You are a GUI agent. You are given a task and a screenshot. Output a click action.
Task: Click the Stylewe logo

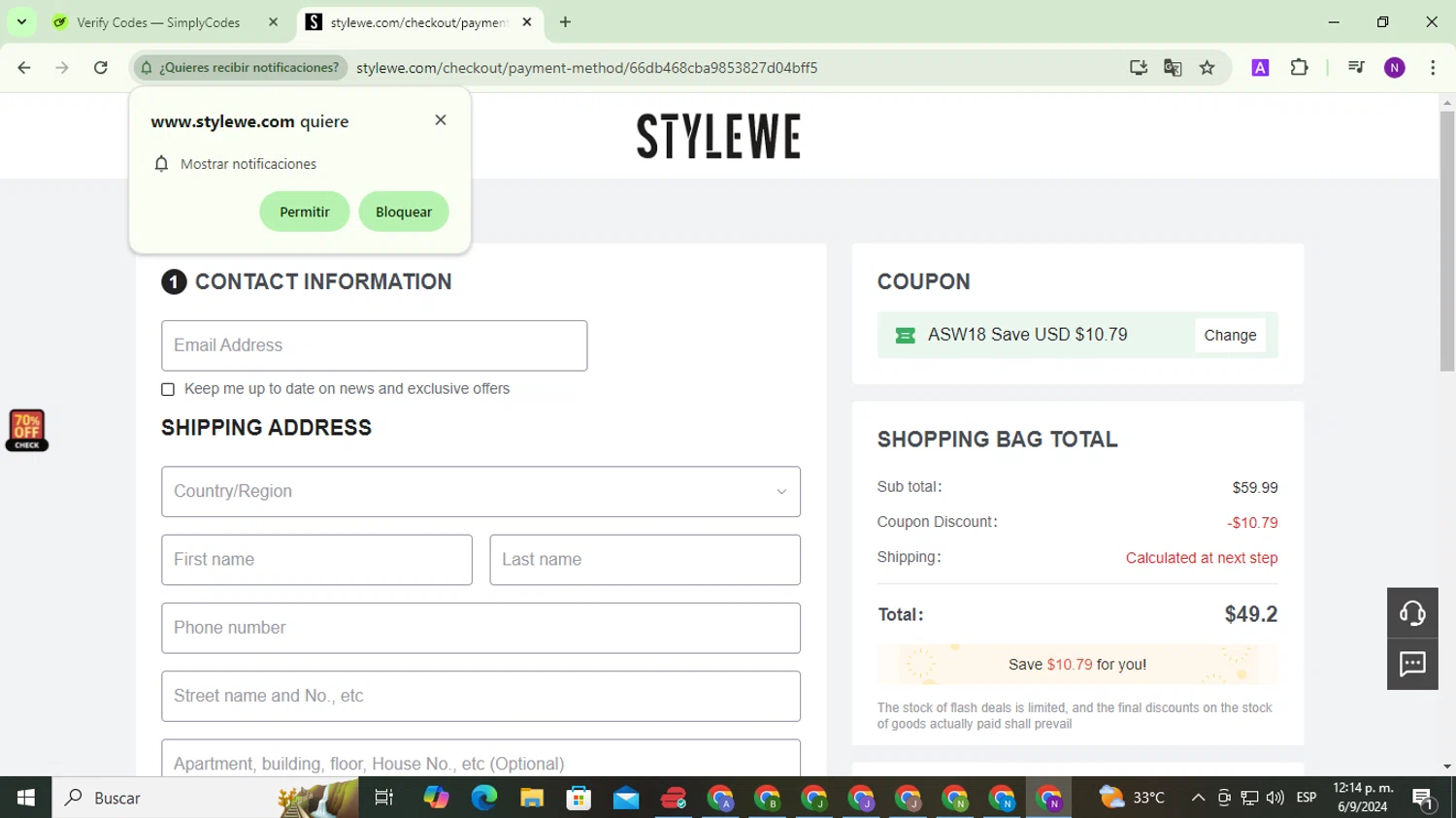pos(718,136)
